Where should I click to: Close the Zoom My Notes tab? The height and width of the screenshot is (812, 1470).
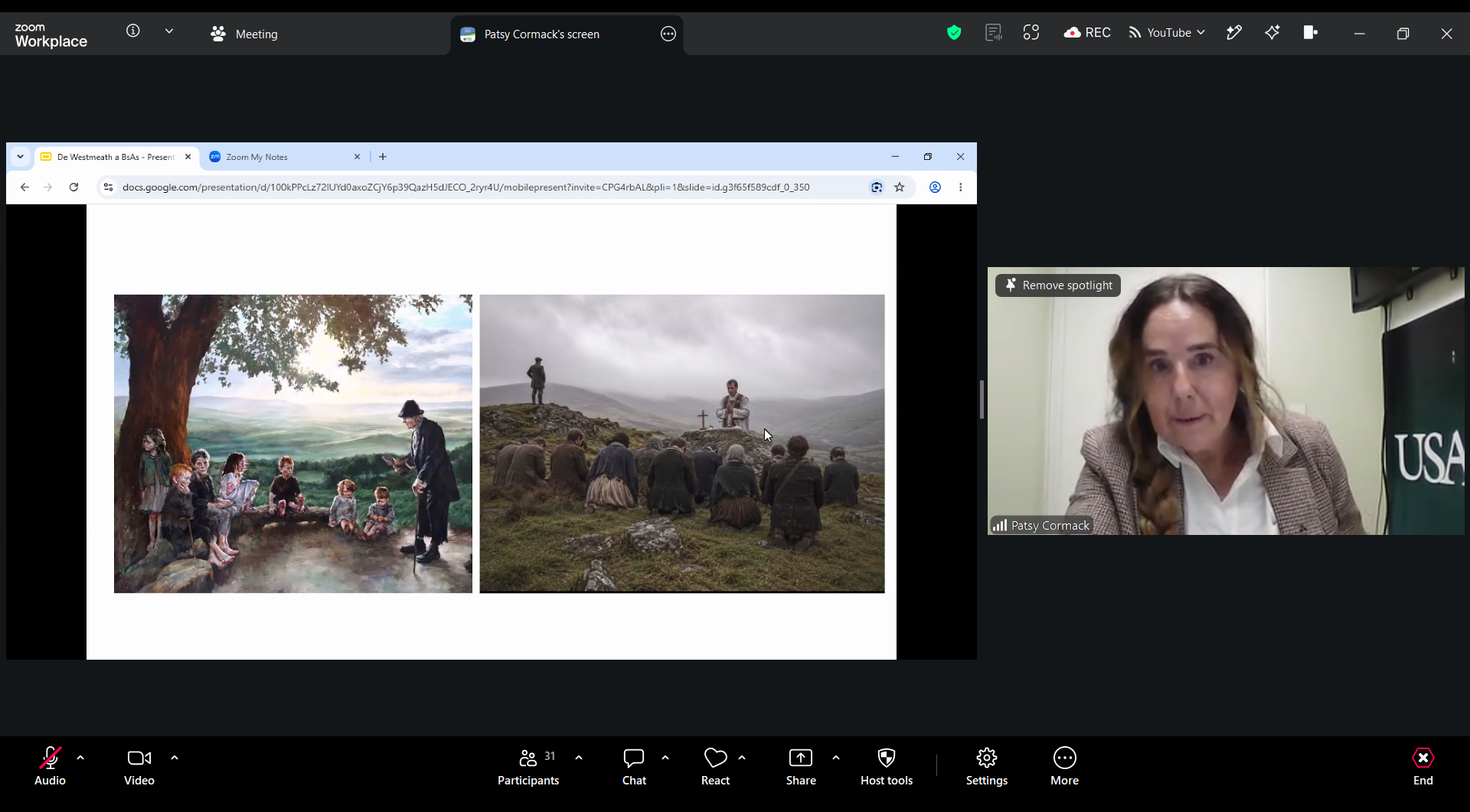click(x=357, y=157)
